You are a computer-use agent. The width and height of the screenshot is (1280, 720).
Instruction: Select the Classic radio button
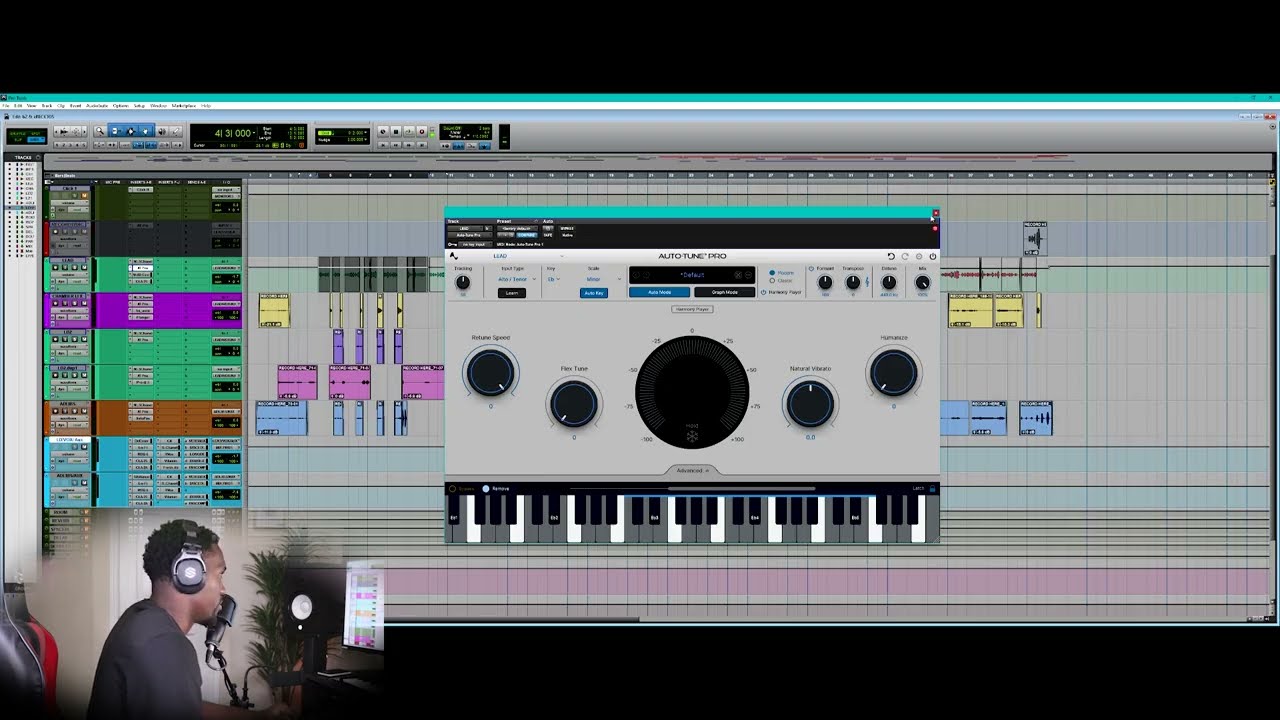click(772, 280)
